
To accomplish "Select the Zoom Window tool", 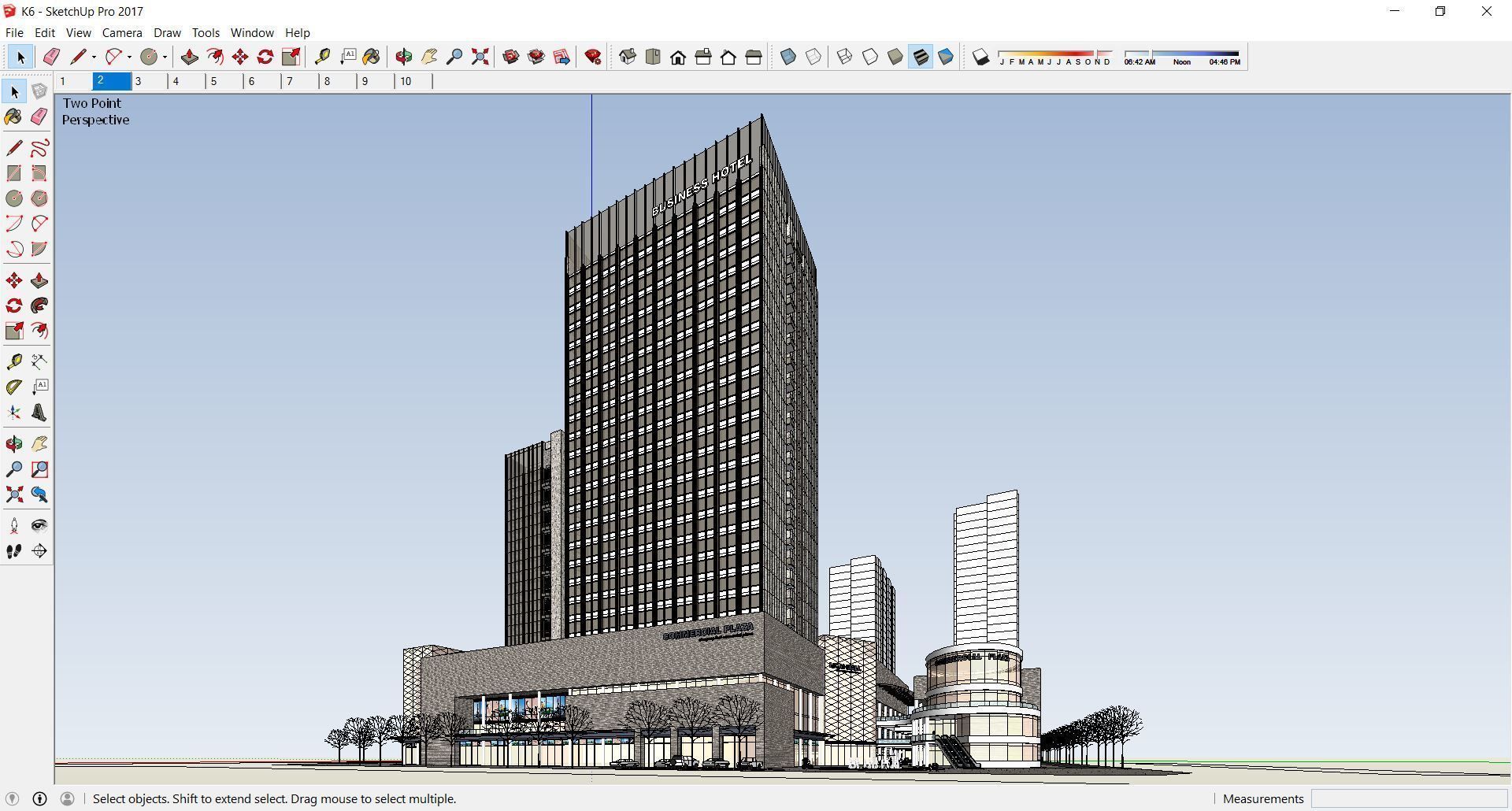I will tap(39, 469).
